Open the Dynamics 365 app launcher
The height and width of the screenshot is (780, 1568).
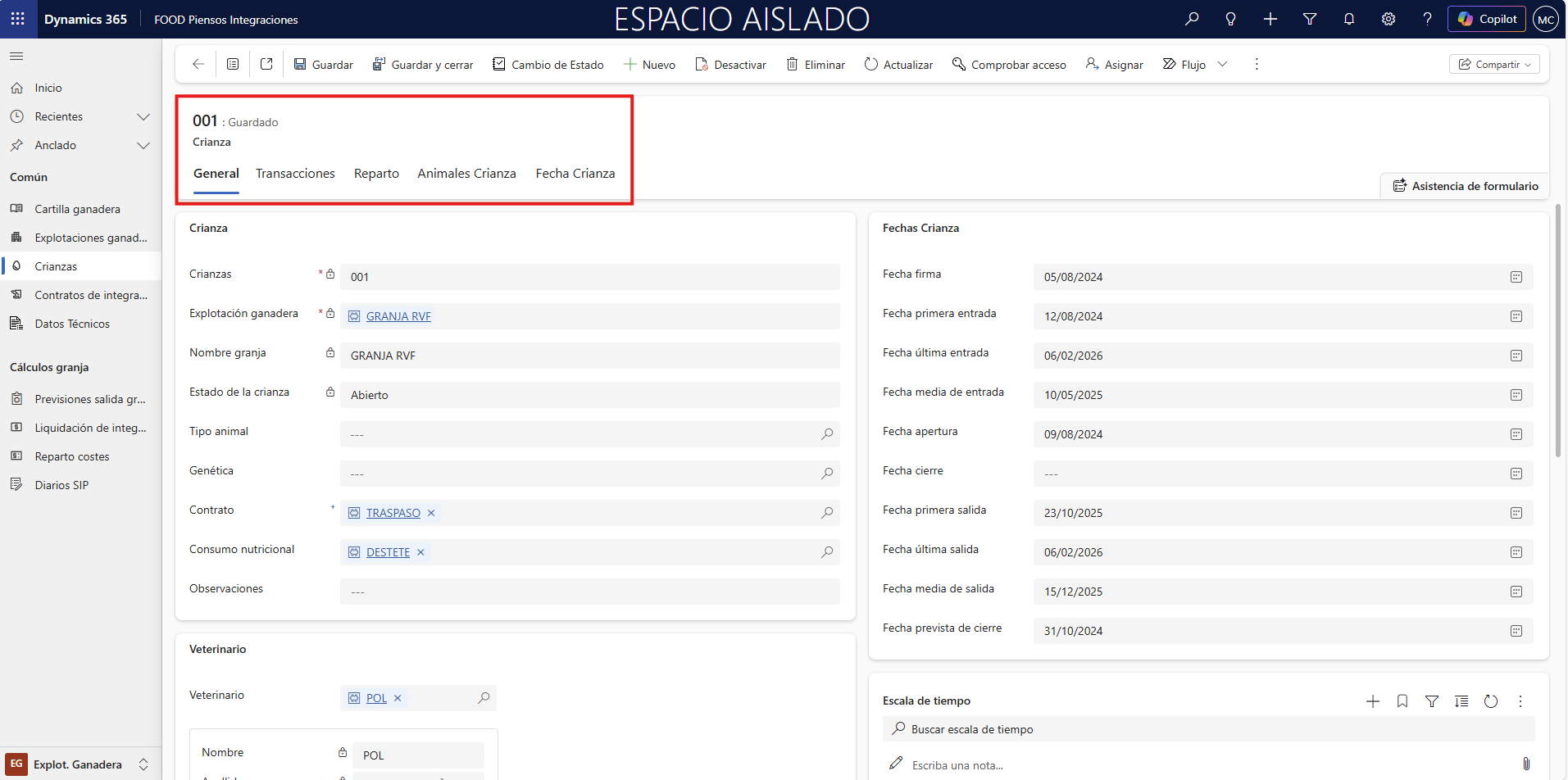point(18,19)
